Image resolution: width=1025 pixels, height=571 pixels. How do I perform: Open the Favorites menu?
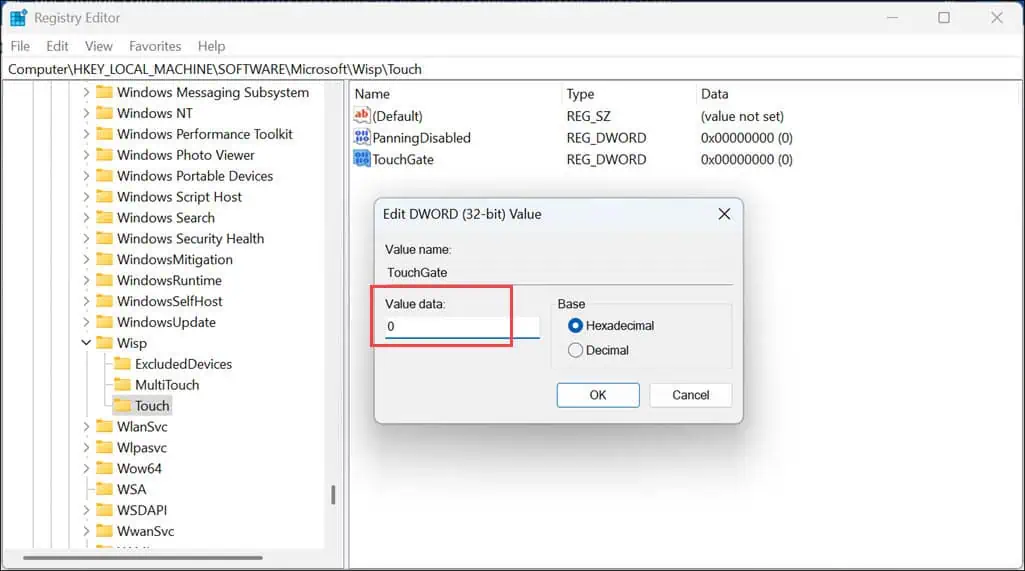pyautogui.click(x=155, y=46)
